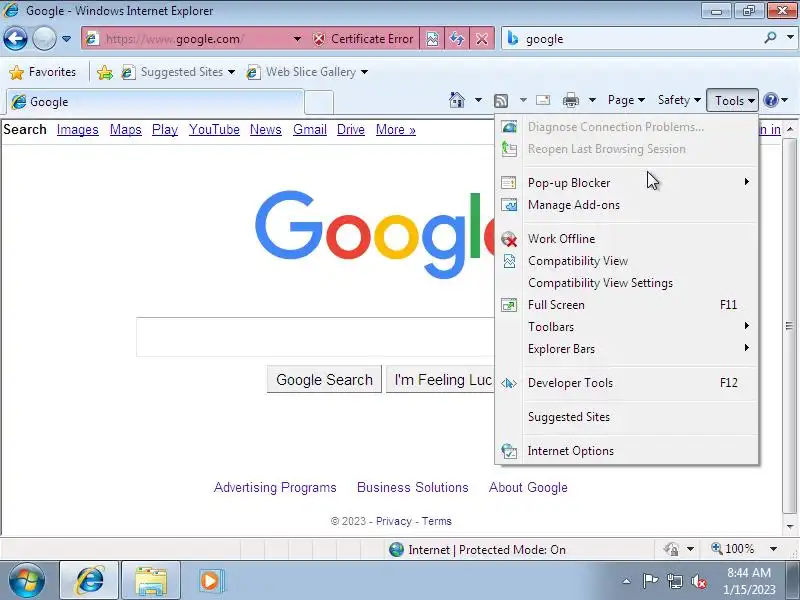The width and height of the screenshot is (800, 600).
Task: Expand the zoom level dropdown arrow
Action: (773, 549)
